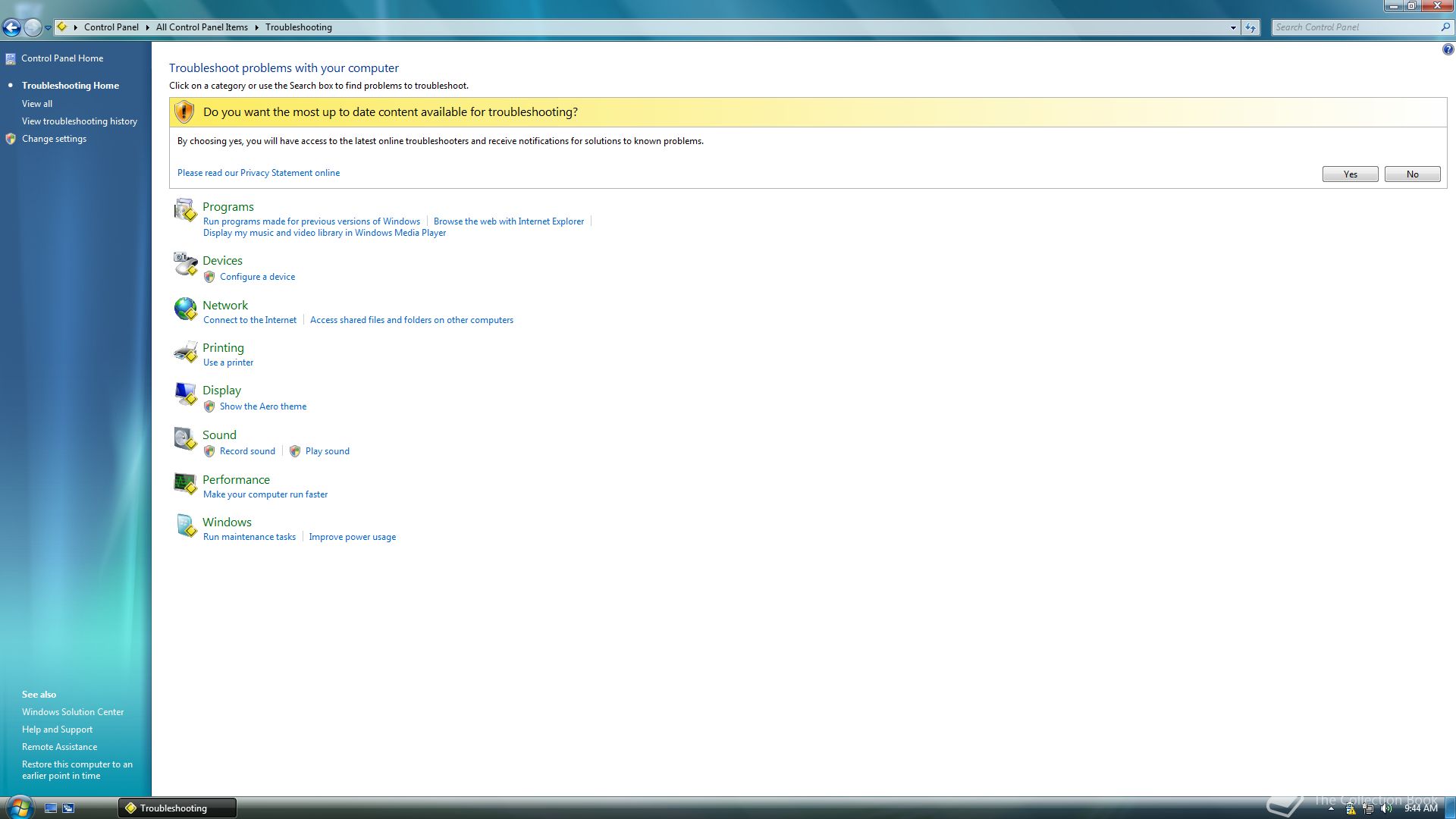Viewport: 1456px width, 819px height.
Task: Expand the arrow after All Control Panel Items breadcrumb
Action: pos(256,27)
